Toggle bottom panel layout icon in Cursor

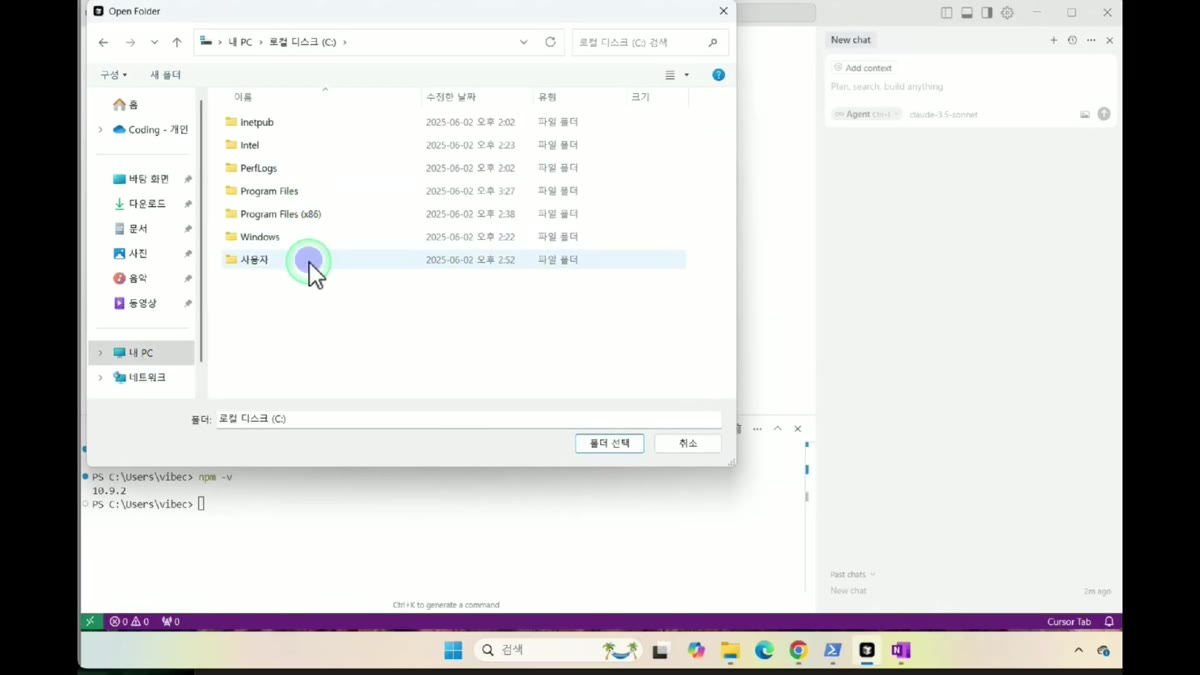967,13
